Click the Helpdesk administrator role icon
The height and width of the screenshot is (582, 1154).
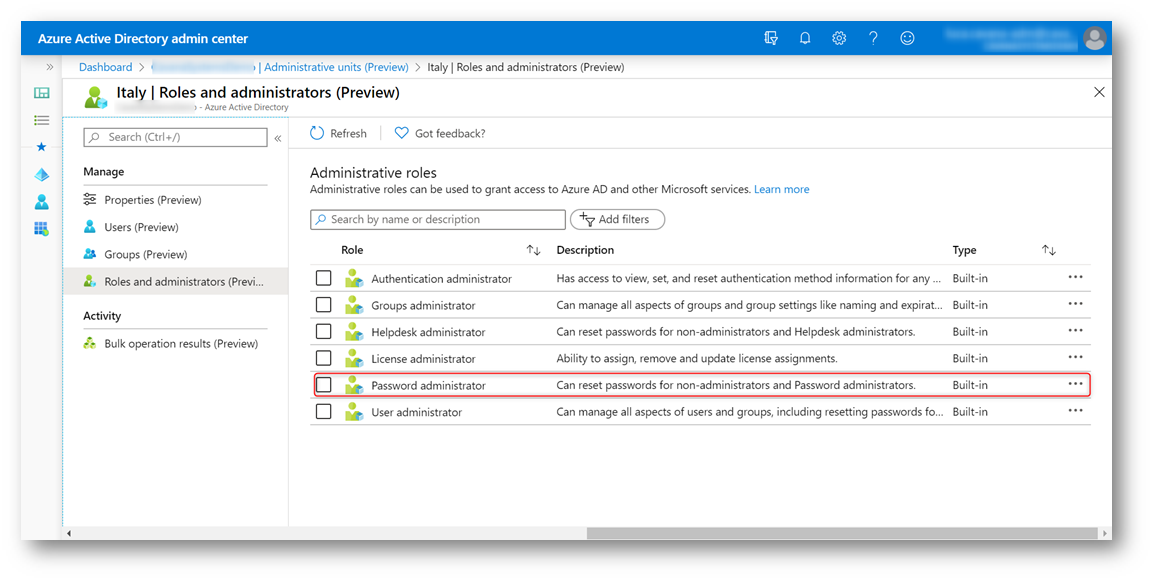(x=354, y=331)
